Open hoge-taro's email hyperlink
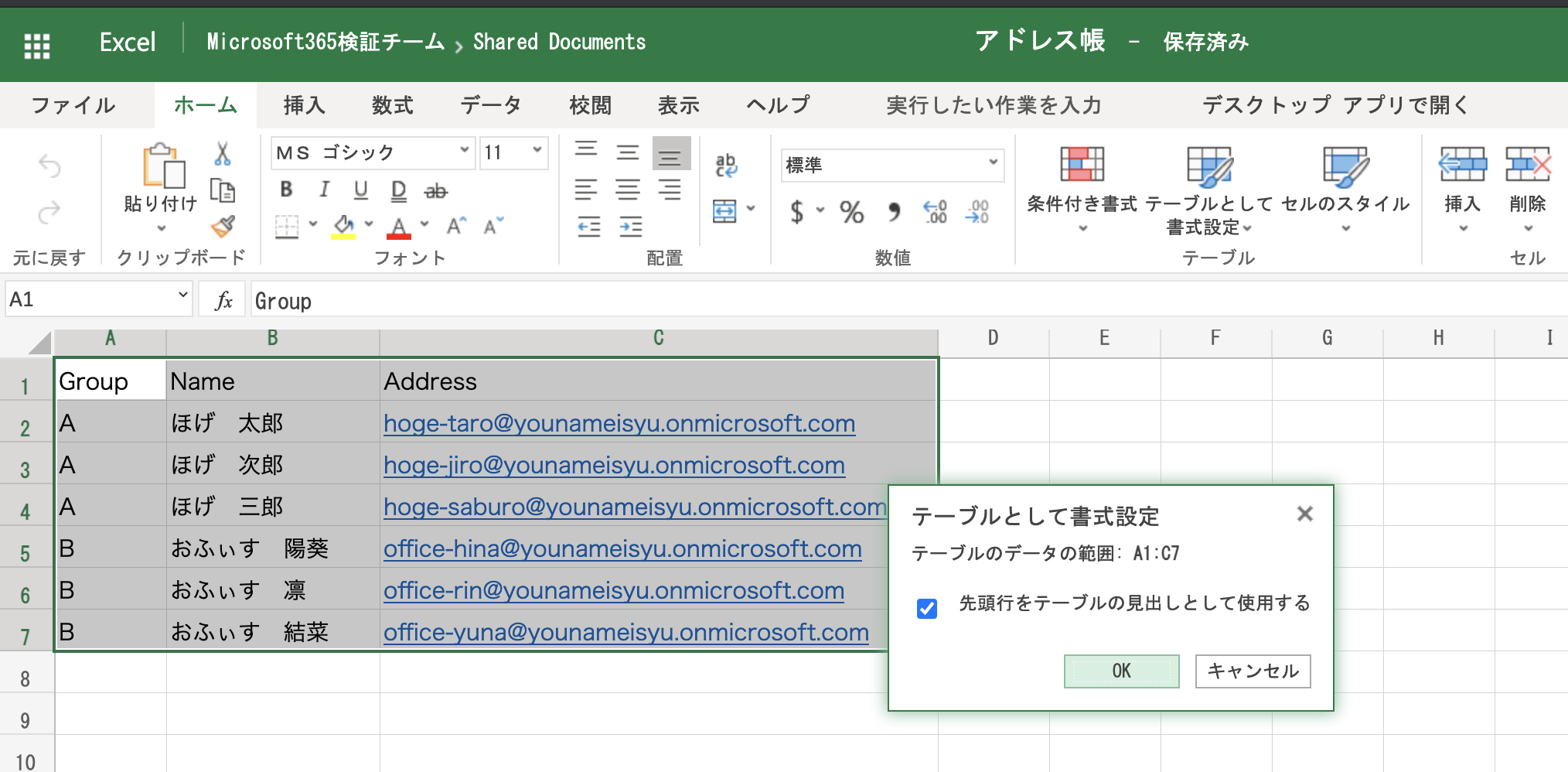The width and height of the screenshot is (1568, 772). (x=618, y=423)
